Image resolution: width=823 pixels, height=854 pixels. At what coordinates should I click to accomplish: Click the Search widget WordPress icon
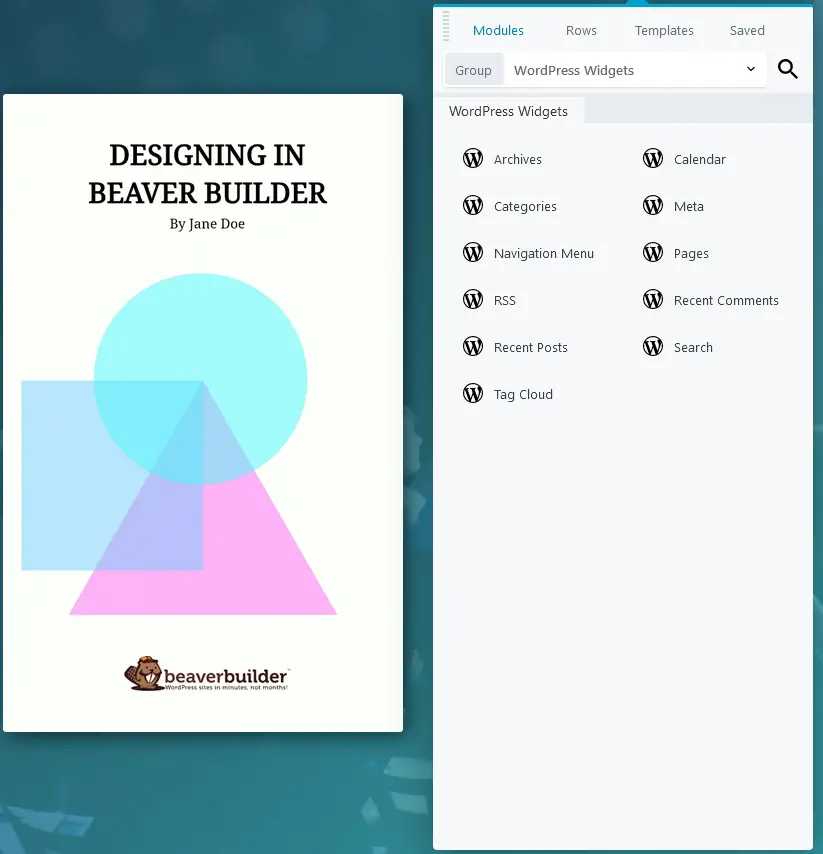(653, 346)
